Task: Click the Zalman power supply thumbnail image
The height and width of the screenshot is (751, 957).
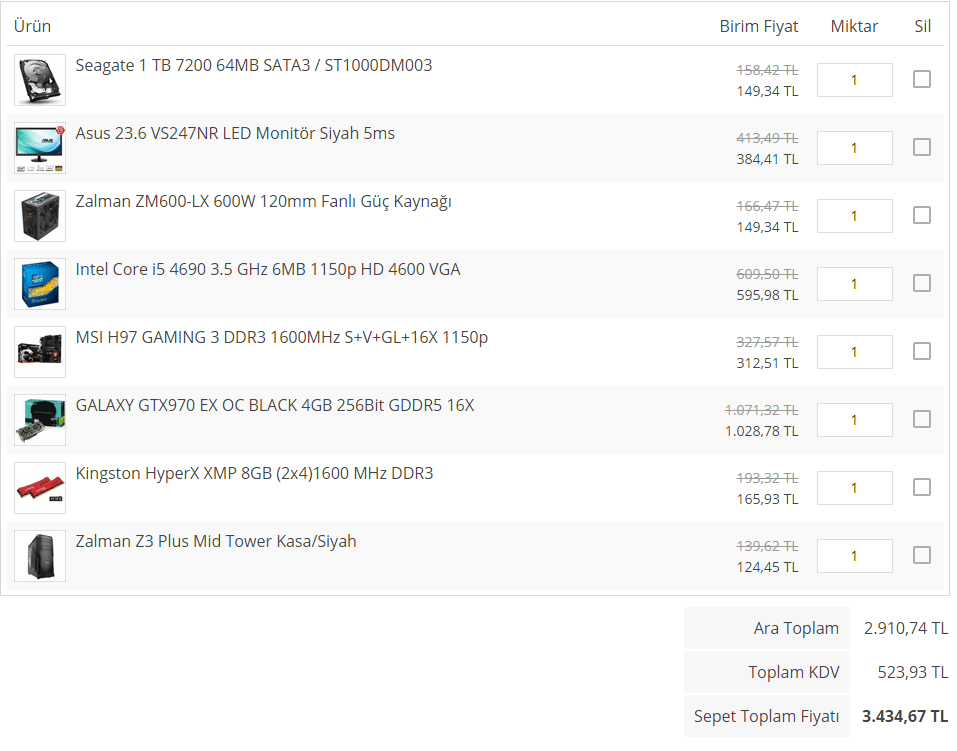Action: [40, 216]
